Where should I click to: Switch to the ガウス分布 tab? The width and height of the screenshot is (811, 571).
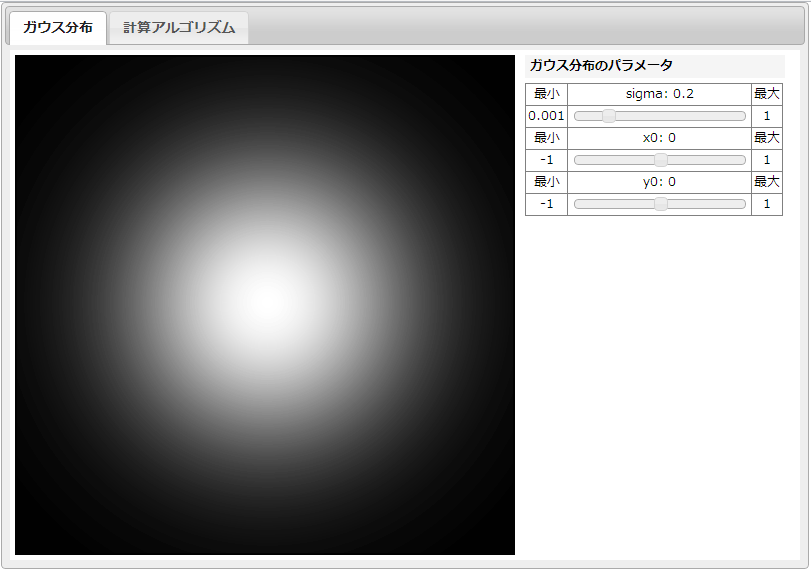tap(57, 28)
